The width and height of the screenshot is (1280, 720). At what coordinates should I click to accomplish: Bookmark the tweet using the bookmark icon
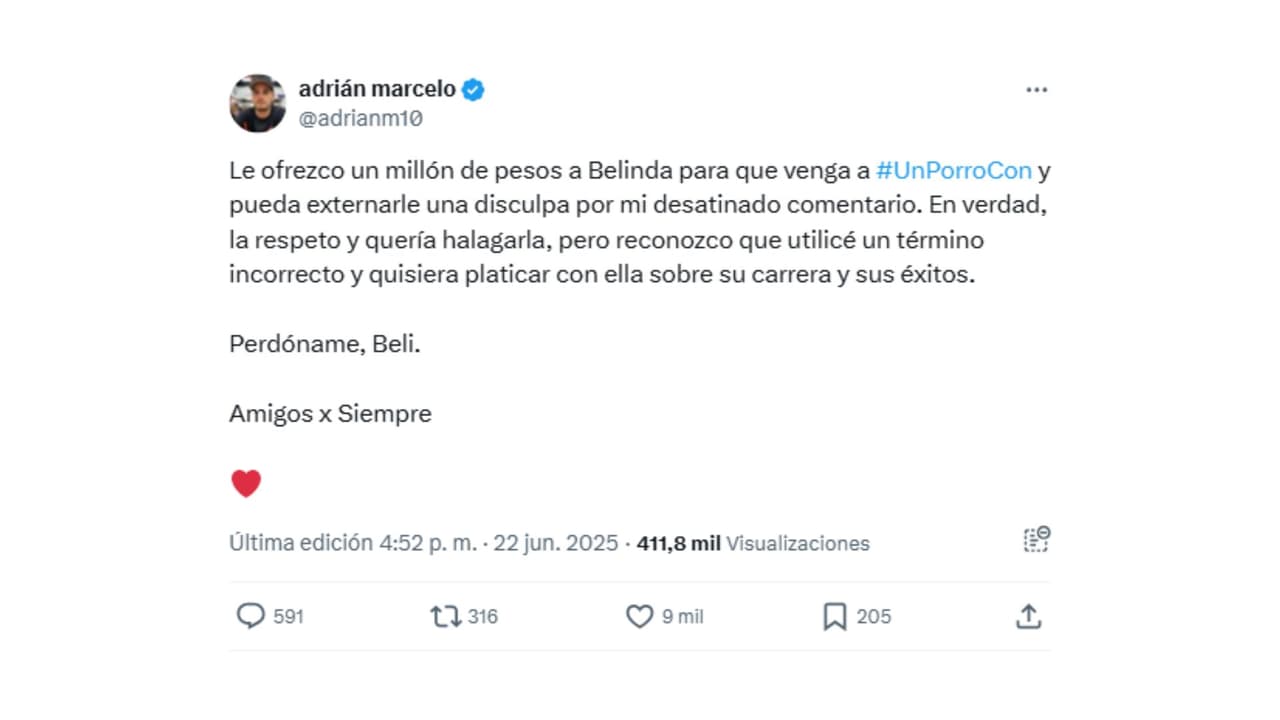(x=835, y=617)
